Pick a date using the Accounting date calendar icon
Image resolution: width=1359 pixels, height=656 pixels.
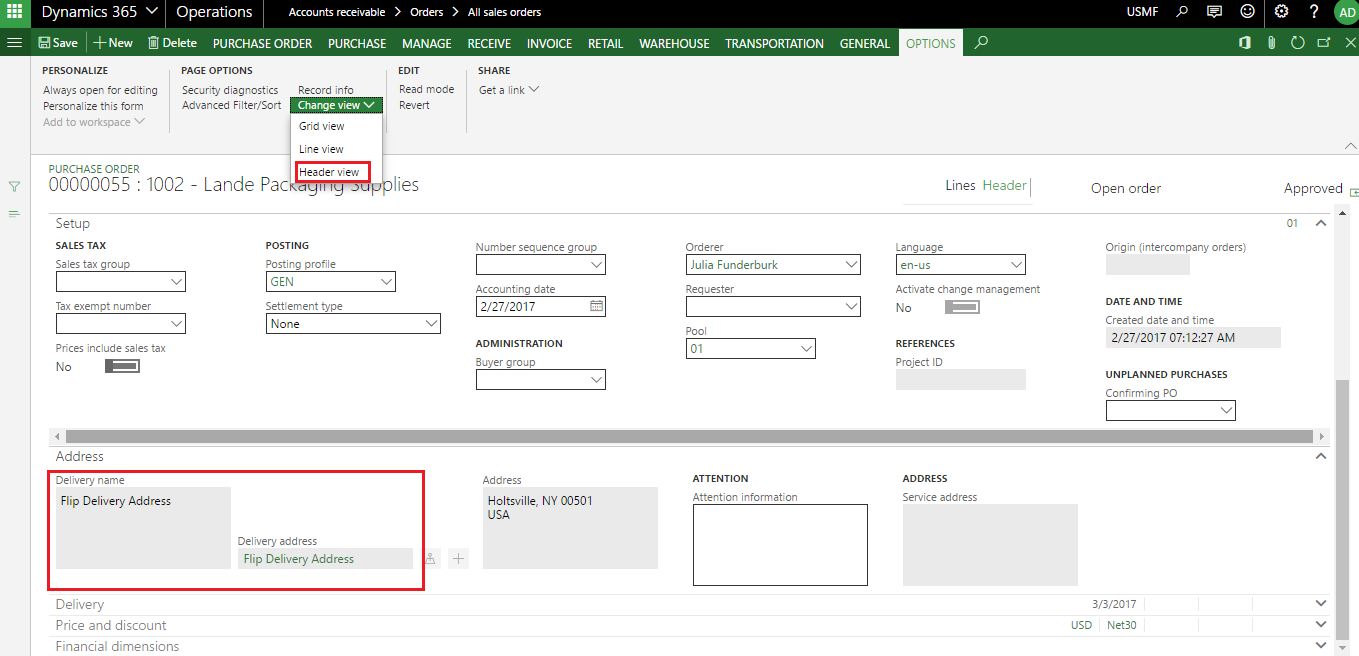click(x=596, y=306)
